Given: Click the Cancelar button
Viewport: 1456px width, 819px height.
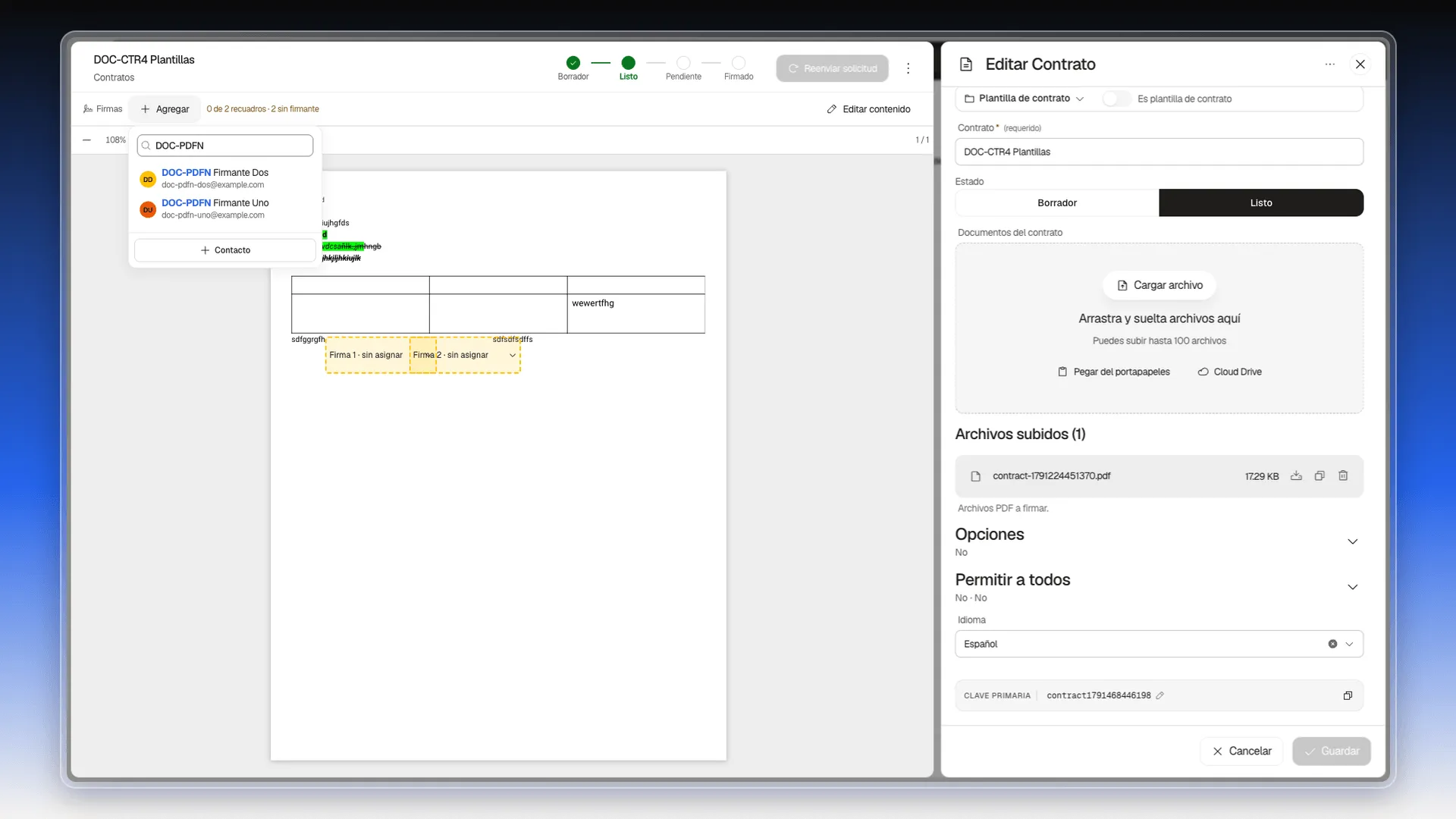Looking at the screenshot, I should (1241, 752).
